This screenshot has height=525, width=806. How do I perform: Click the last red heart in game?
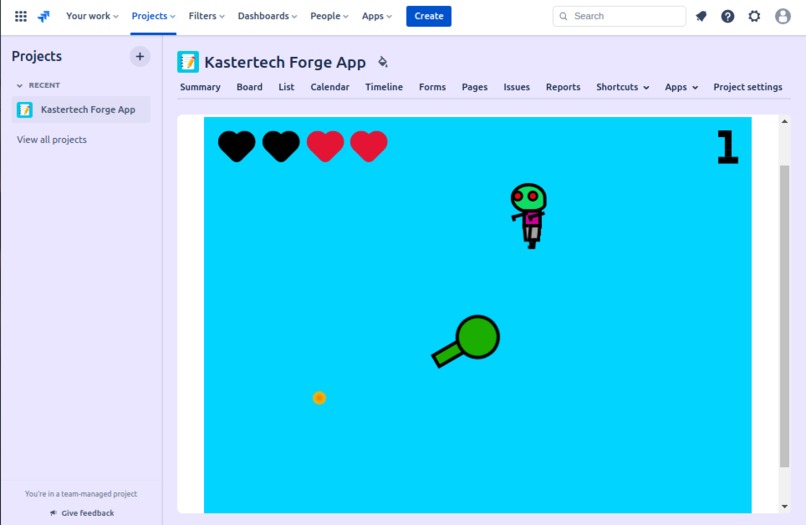(369, 146)
